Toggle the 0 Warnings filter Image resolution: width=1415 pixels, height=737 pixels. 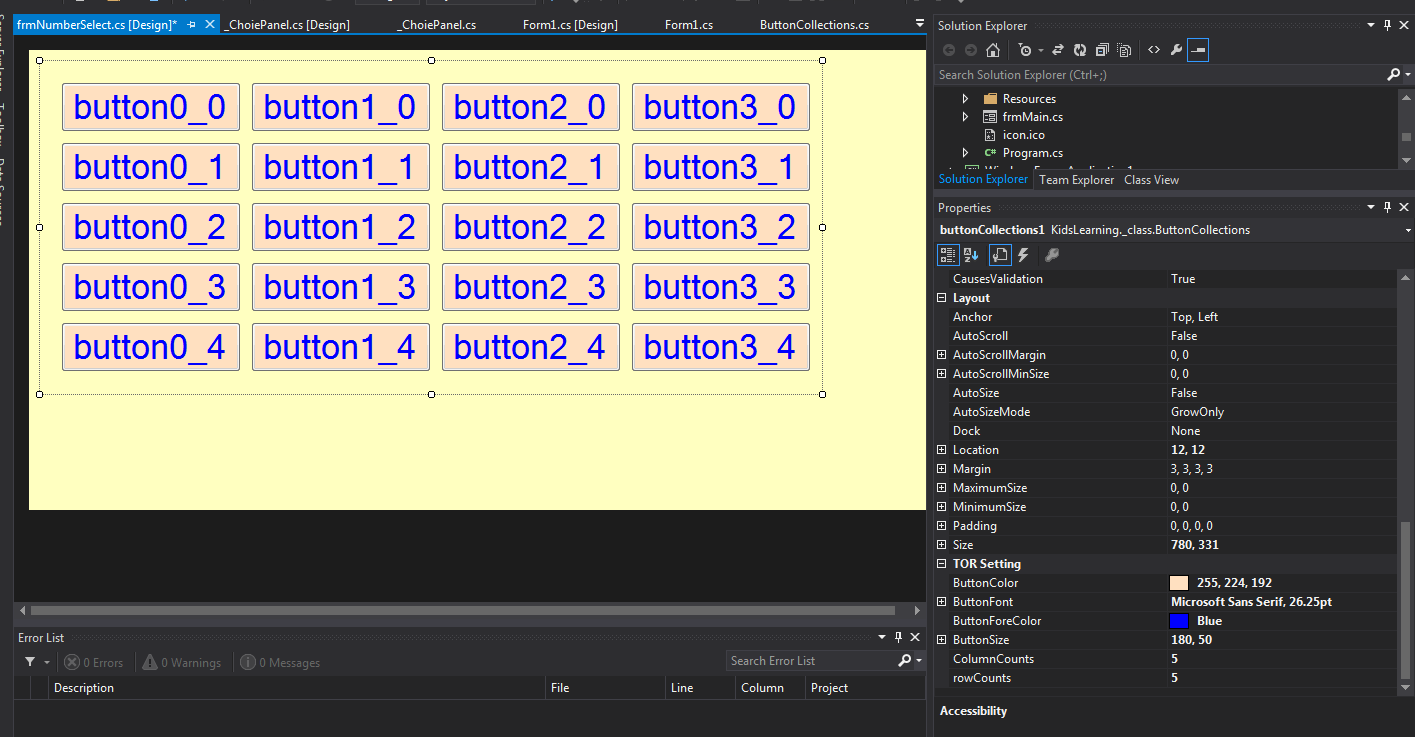181,662
